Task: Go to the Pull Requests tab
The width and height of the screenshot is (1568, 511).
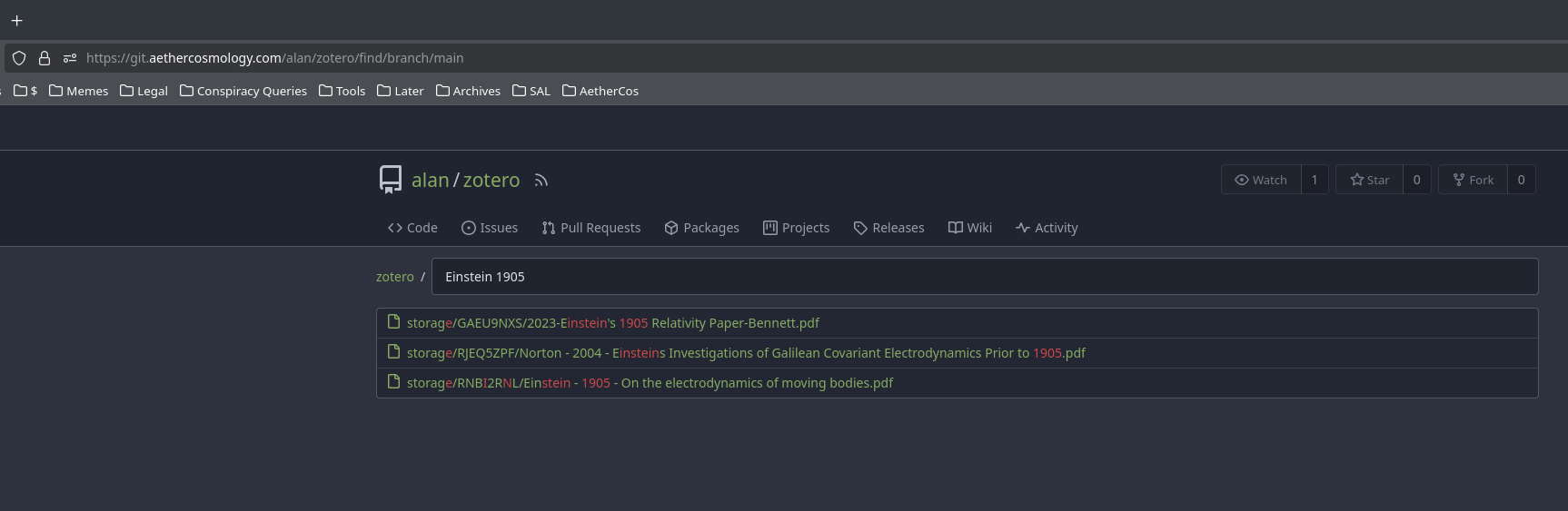Action: pos(591,228)
